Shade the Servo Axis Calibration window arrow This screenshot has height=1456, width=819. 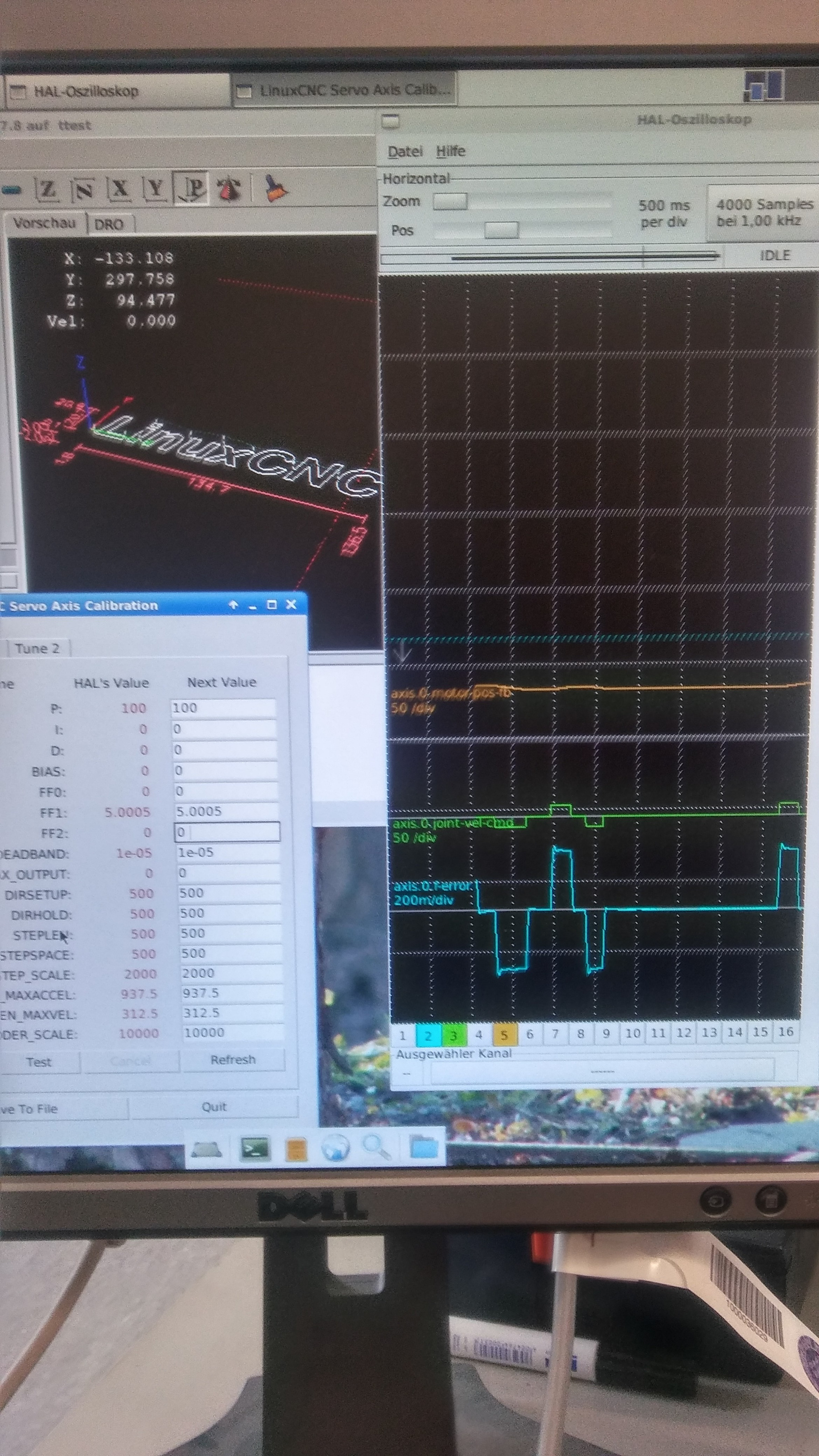pos(233,605)
